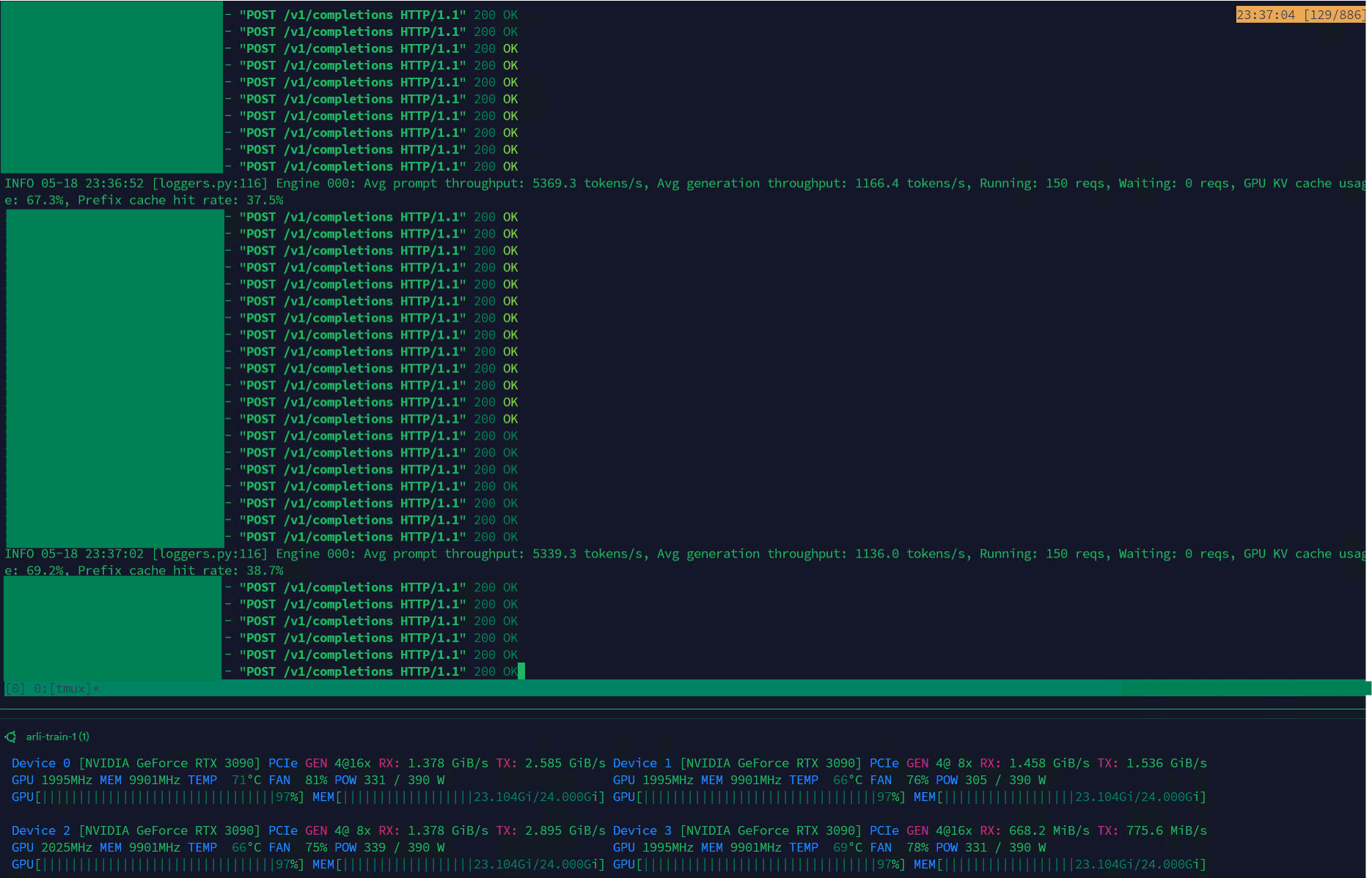Click the 'Device 0 [NVIDIA GeForce RTX 3090]' header
Image resolution: width=1372 pixels, height=878 pixels.
[x=136, y=764]
